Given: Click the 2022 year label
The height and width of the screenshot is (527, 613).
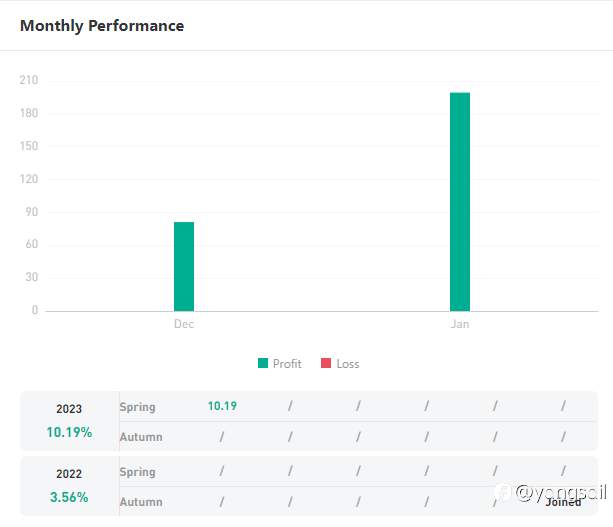Looking at the screenshot, I should (x=69, y=474).
